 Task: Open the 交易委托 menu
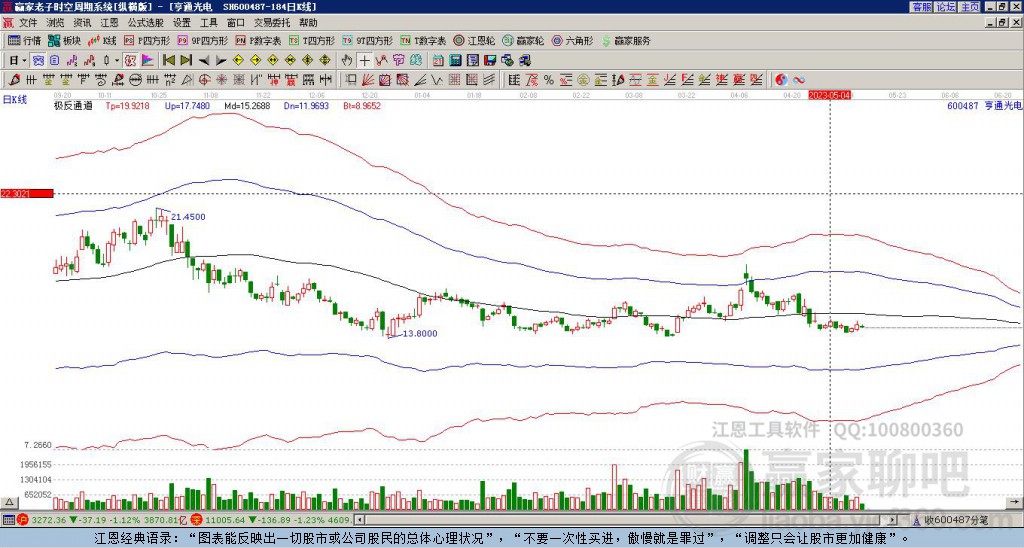pyautogui.click(x=272, y=23)
